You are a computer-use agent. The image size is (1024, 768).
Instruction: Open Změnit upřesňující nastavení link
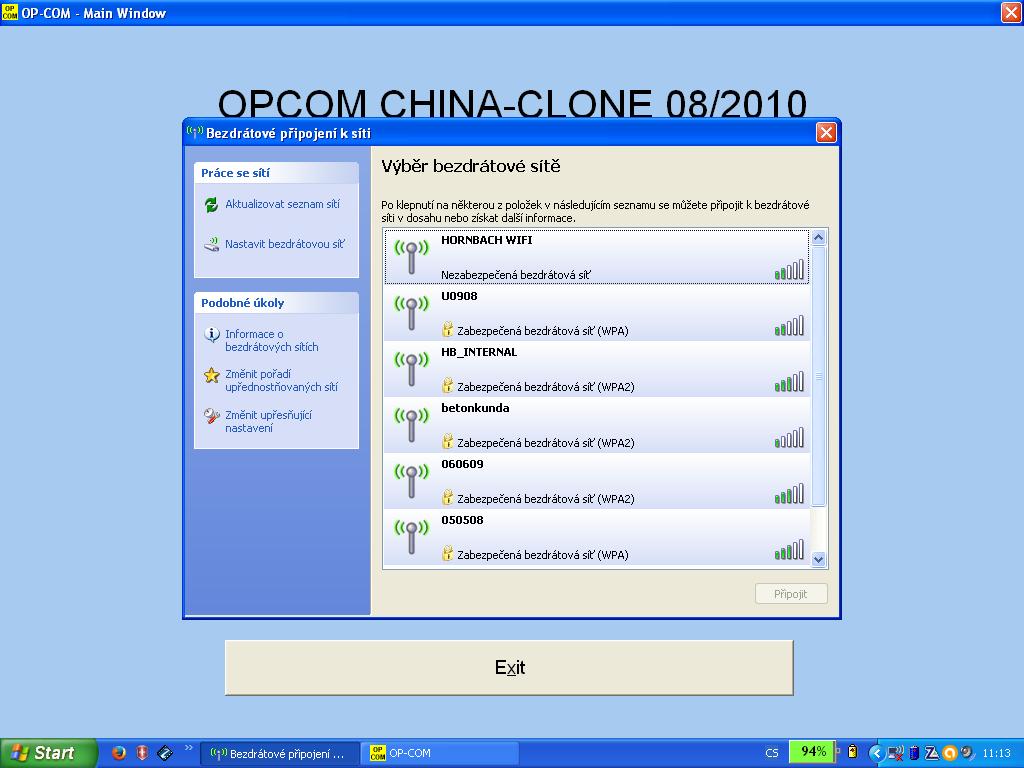click(x=268, y=421)
